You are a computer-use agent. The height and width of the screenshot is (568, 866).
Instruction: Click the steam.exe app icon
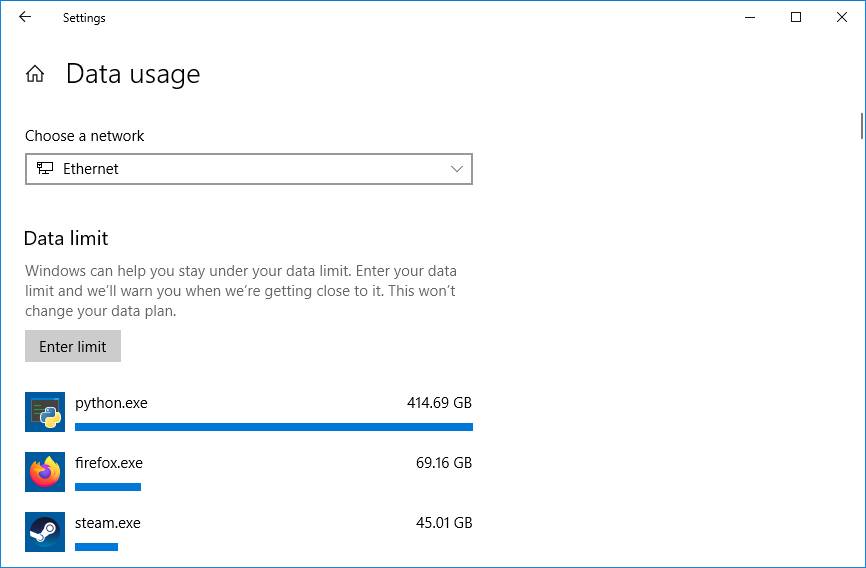tap(45, 532)
